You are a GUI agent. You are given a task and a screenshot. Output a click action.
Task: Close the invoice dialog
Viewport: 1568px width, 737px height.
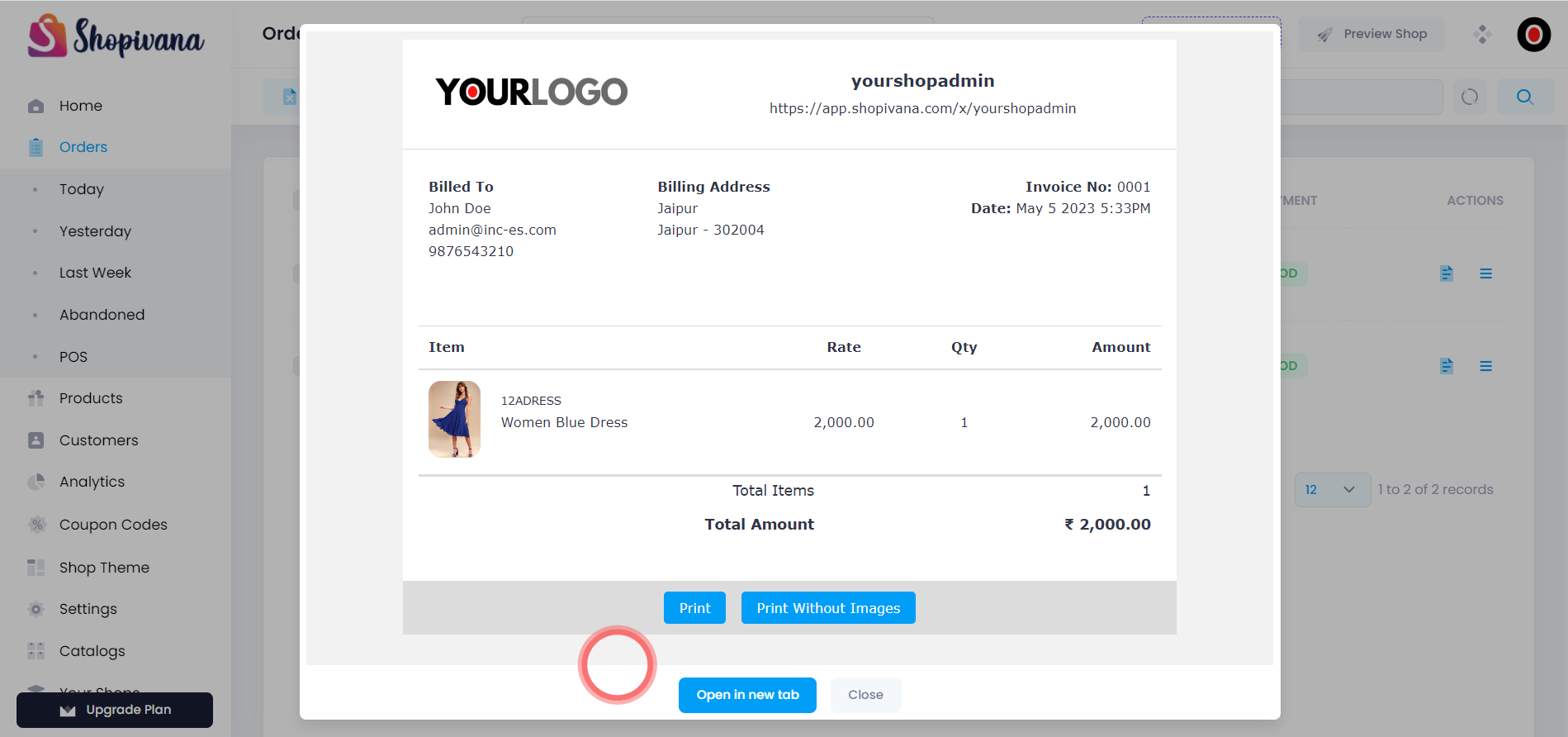[865, 695]
